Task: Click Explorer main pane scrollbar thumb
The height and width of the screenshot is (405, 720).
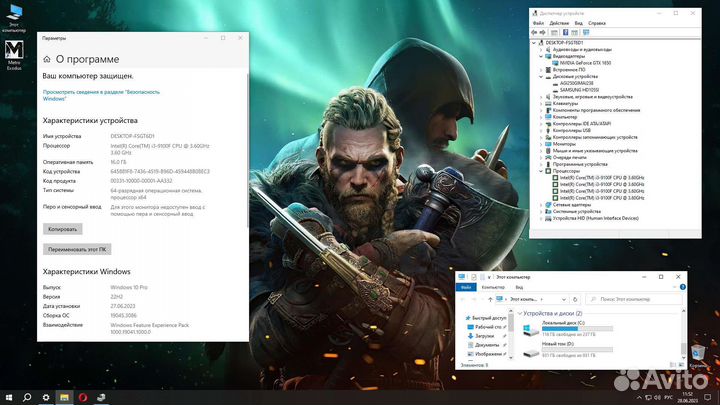Action: pyautogui.click(x=684, y=348)
